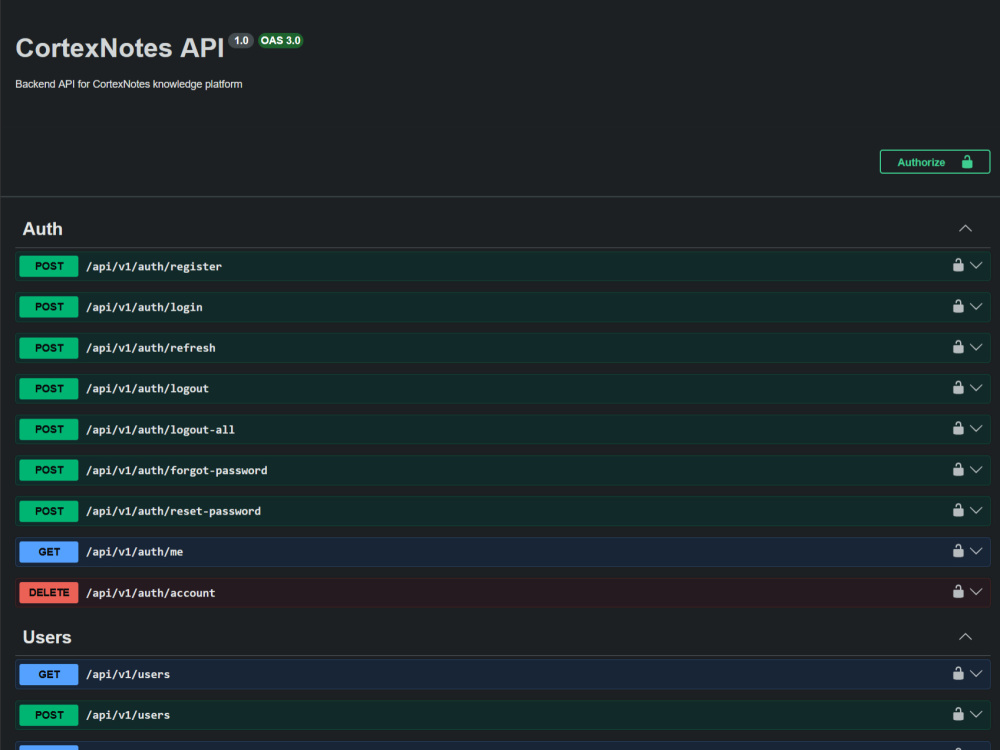Viewport: 1000px width, 750px height.
Task: Click the Users section heading
Action: 47,637
